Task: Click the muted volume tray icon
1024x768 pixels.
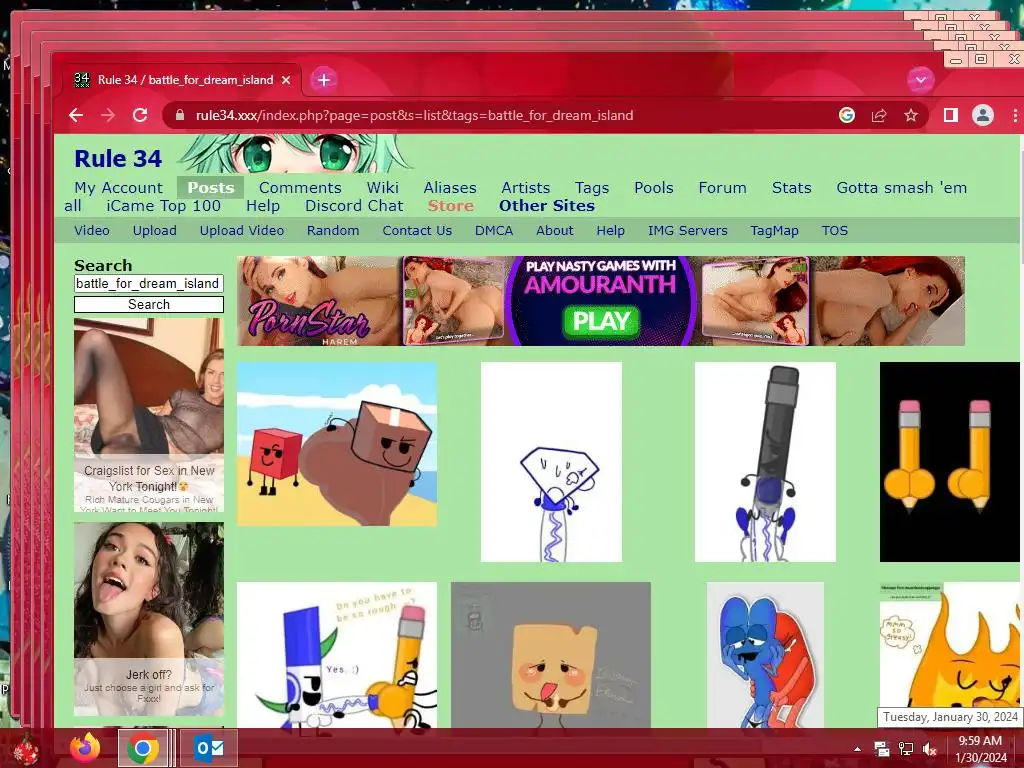Action: click(929, 749)
